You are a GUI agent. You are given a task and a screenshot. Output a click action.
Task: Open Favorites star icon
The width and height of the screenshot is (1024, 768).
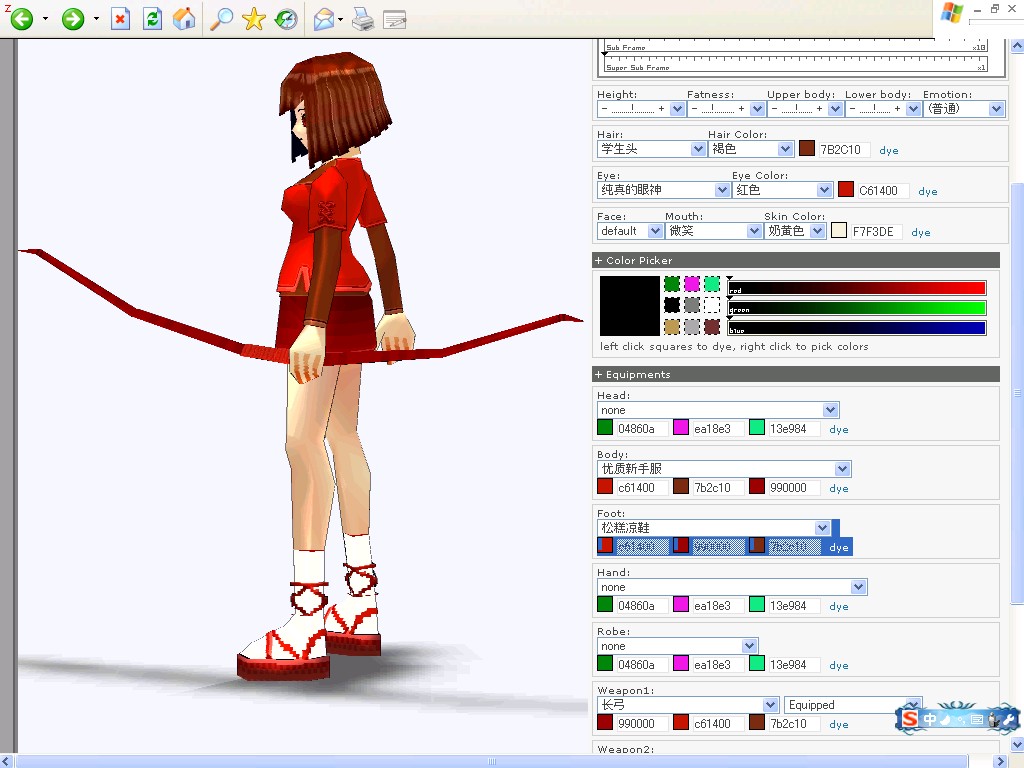(x=253, y=19)
